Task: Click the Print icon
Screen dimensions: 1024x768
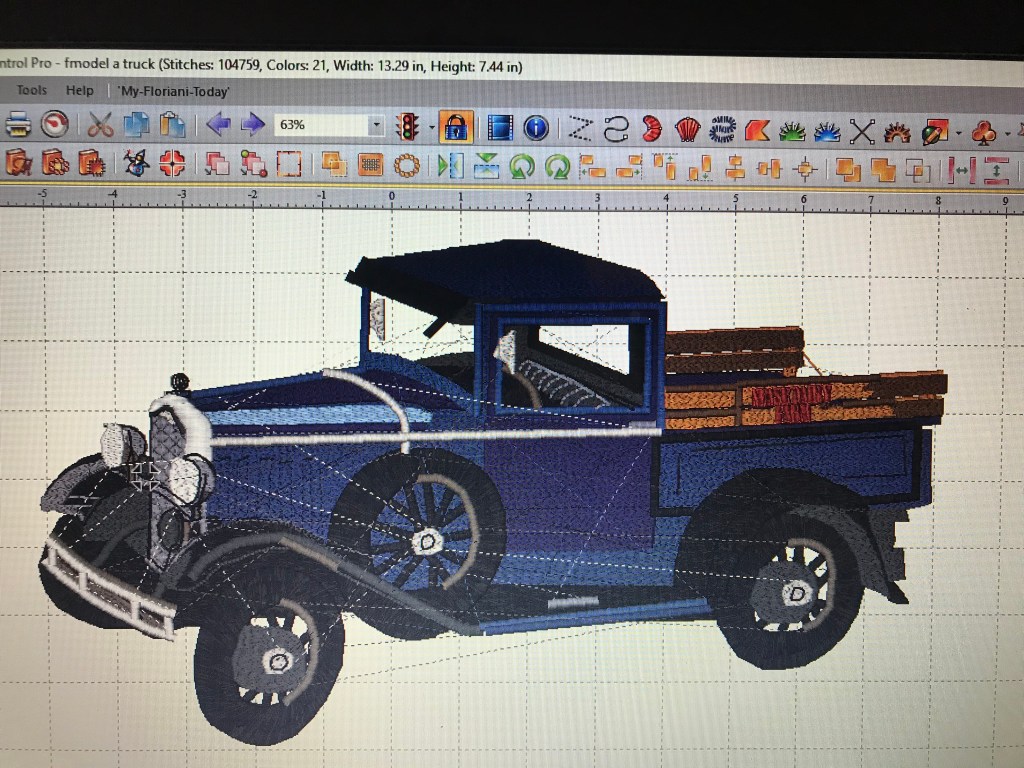Action: [18, 125]
